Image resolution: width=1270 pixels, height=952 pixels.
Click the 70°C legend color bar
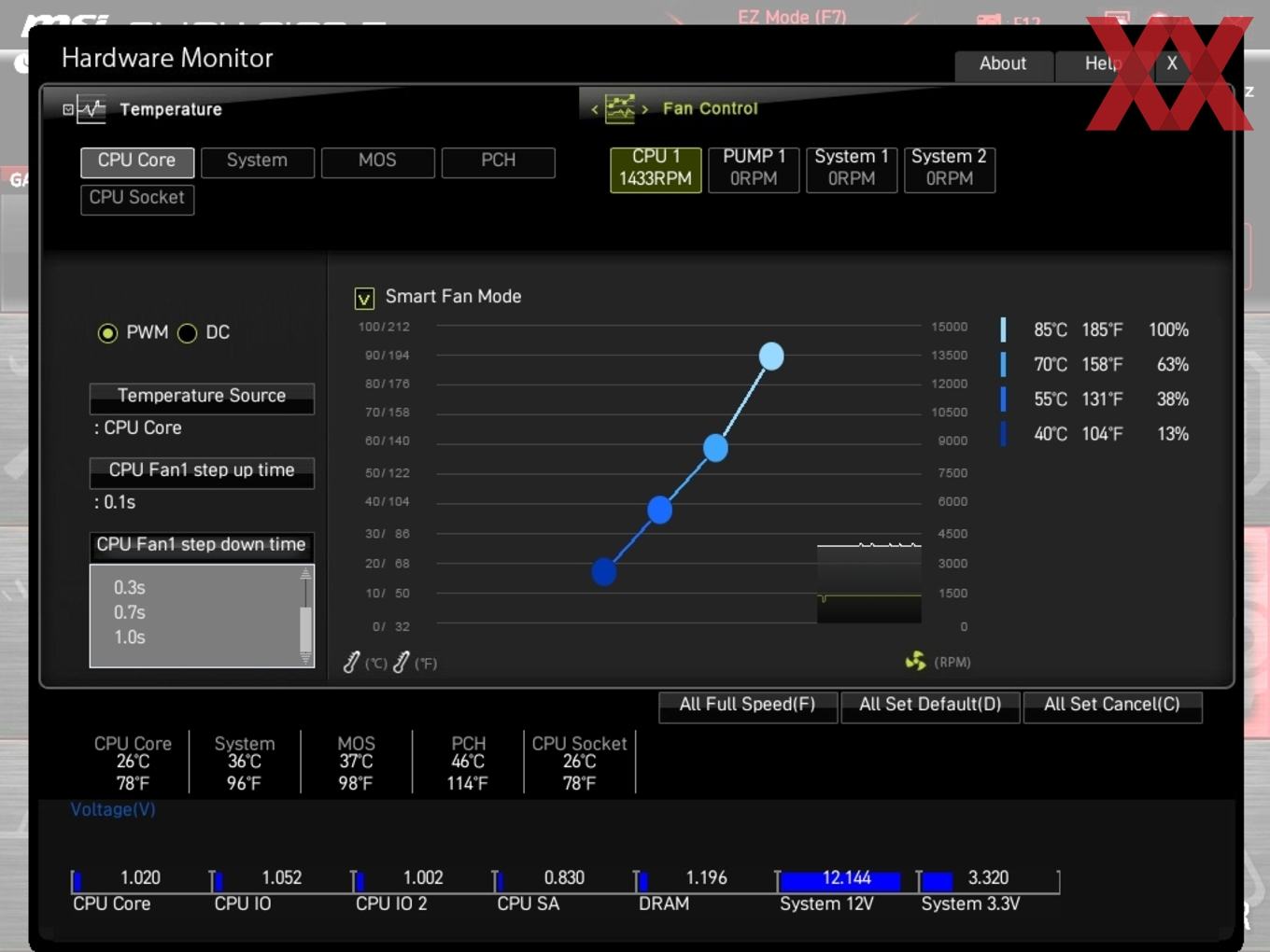point(1003,364)
